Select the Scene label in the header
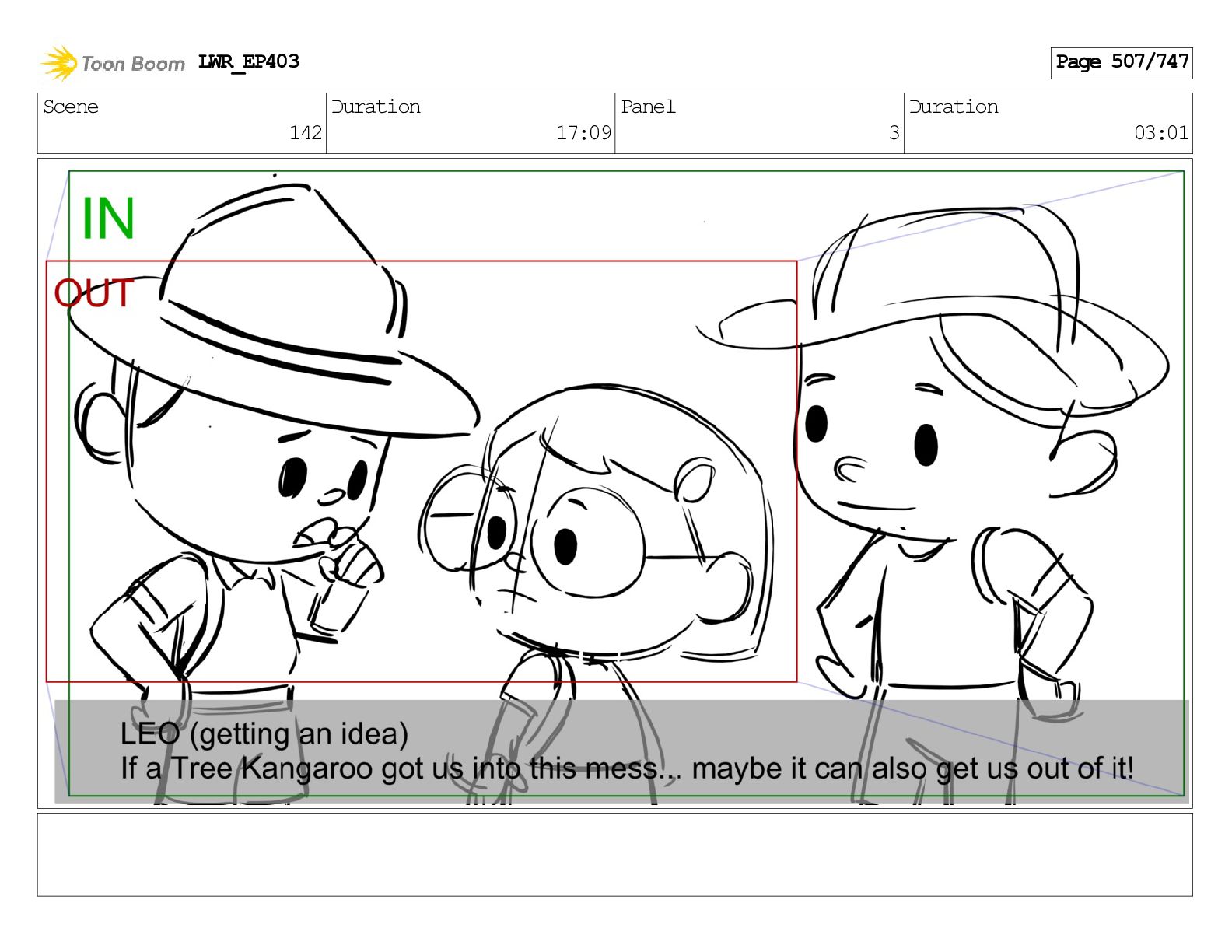 point(71,107)
